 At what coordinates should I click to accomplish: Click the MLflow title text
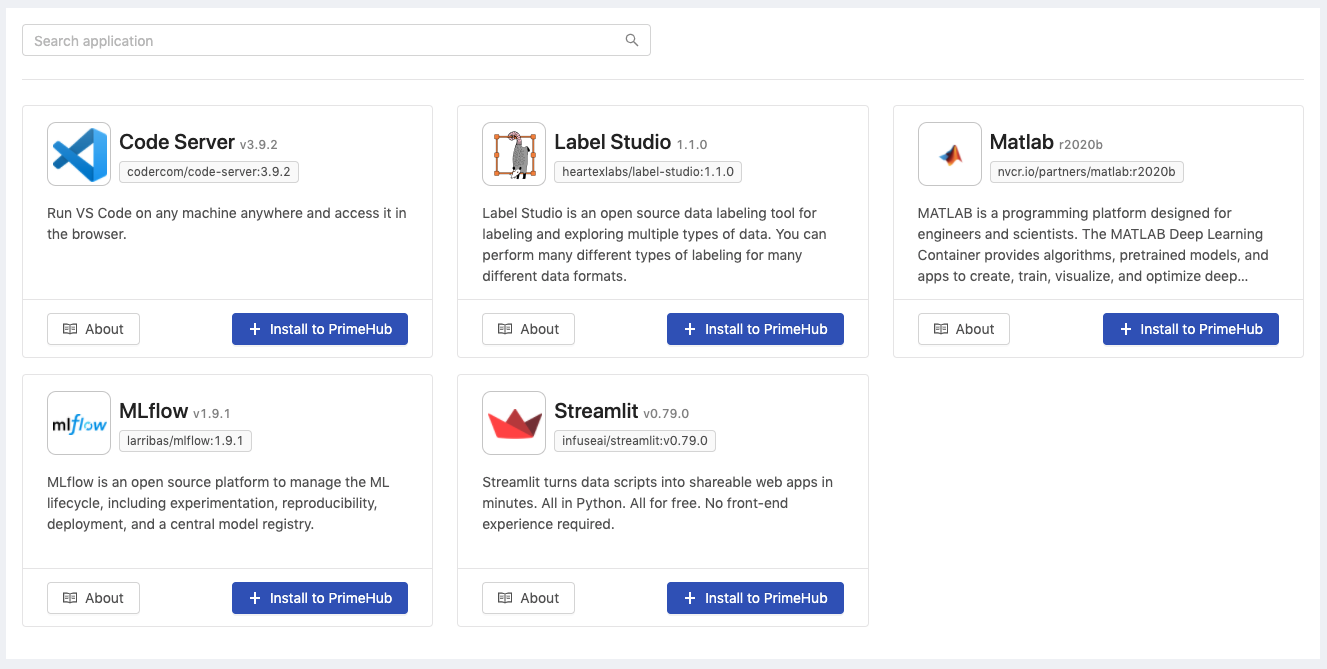[x=154, y=411]
